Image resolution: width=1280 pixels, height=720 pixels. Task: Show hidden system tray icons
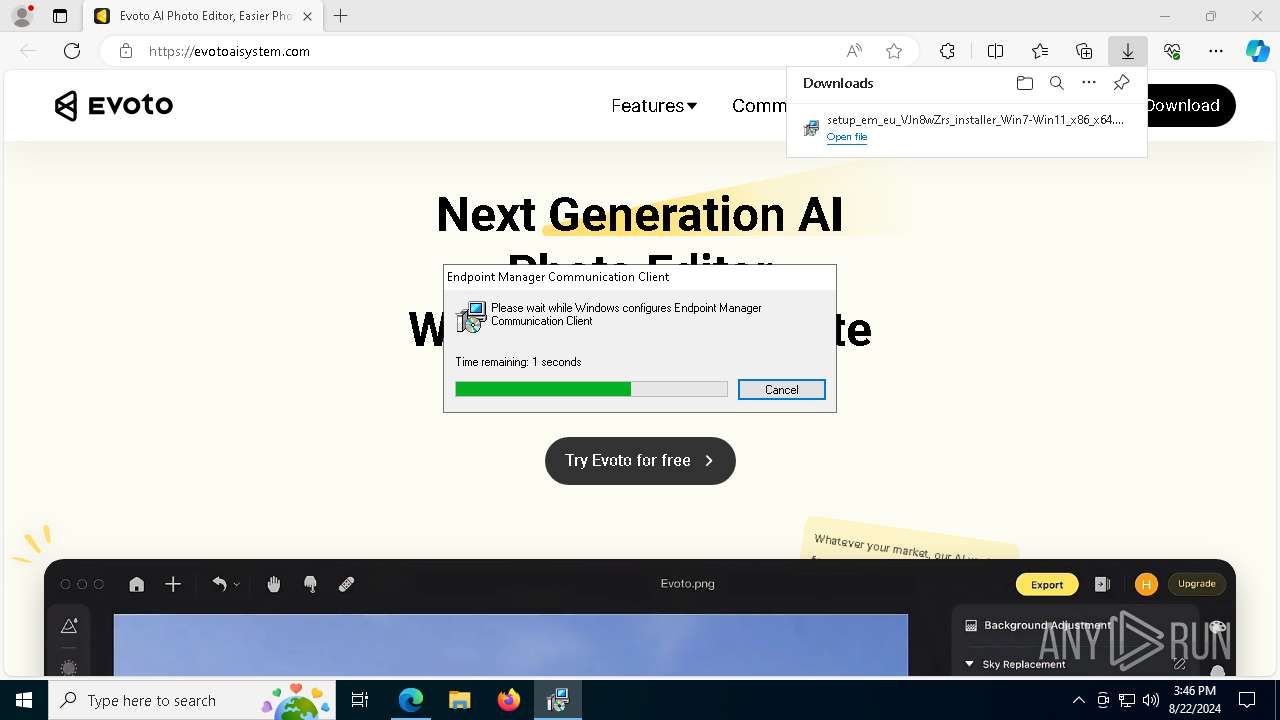click(x=1078, y=700)
